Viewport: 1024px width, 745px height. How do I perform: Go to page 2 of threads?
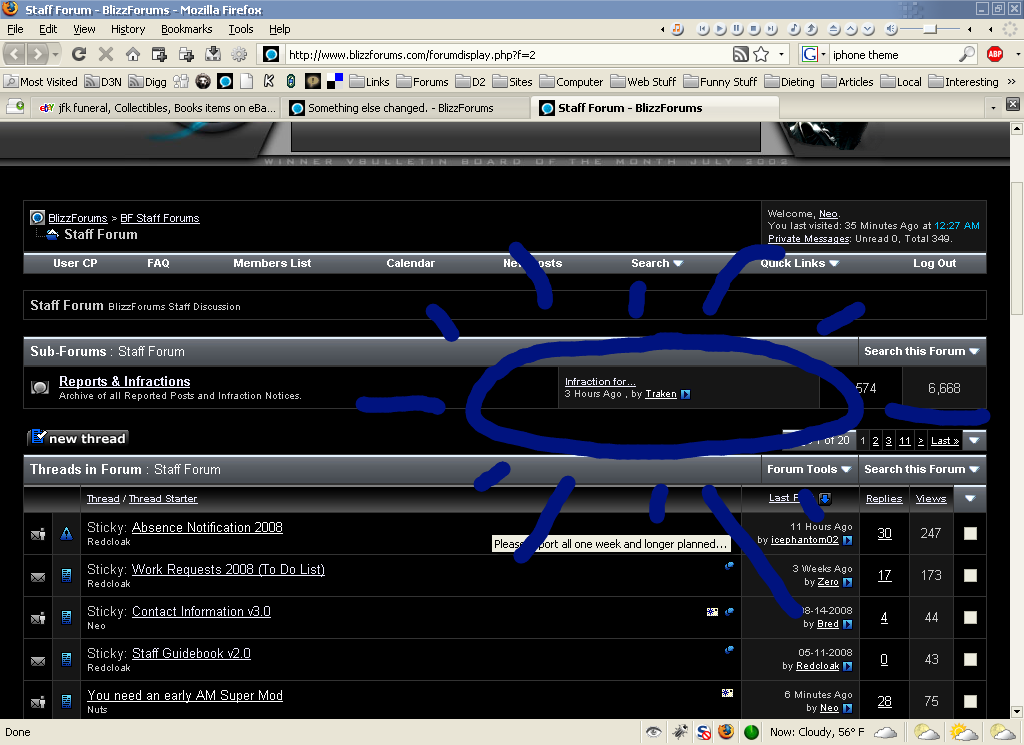[875, 441]
